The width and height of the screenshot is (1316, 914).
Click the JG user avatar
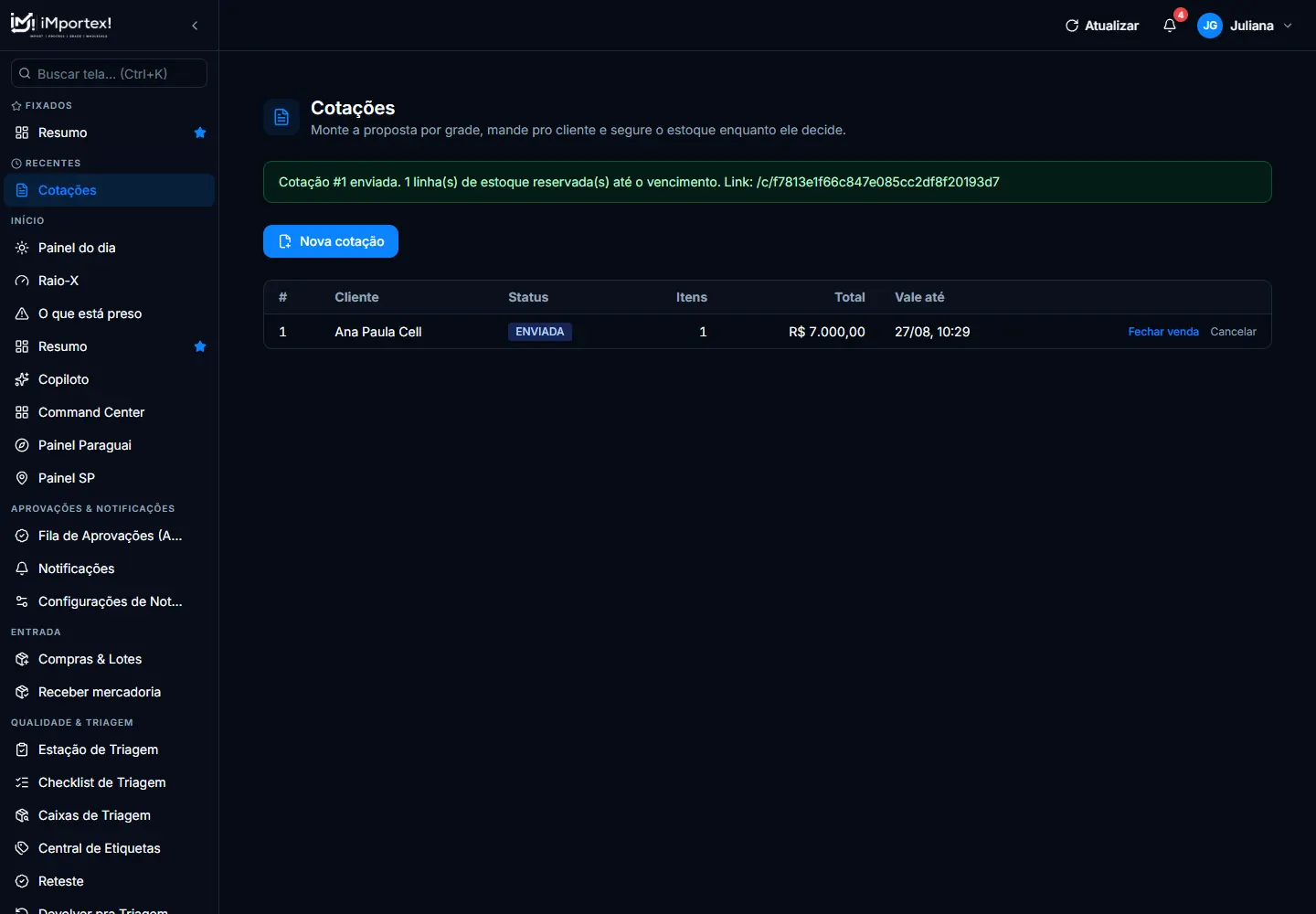[1210, 26]
